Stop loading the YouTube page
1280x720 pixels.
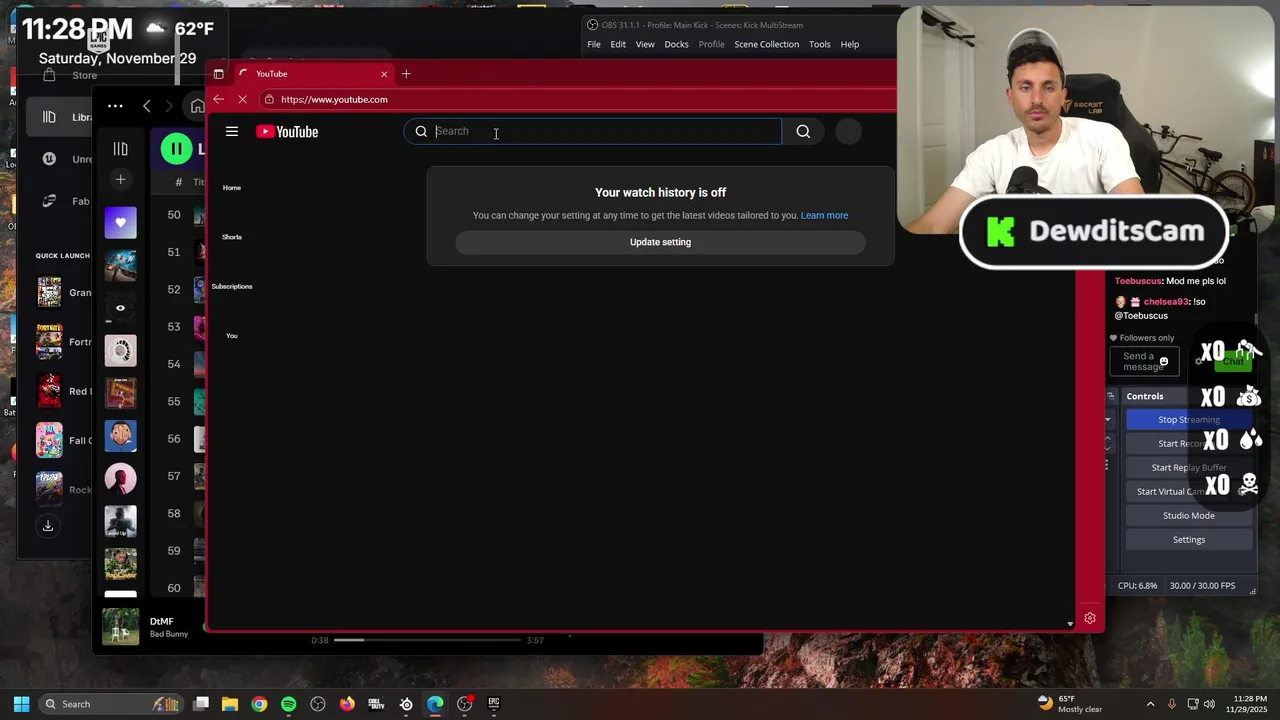click(x=242, y=99)
